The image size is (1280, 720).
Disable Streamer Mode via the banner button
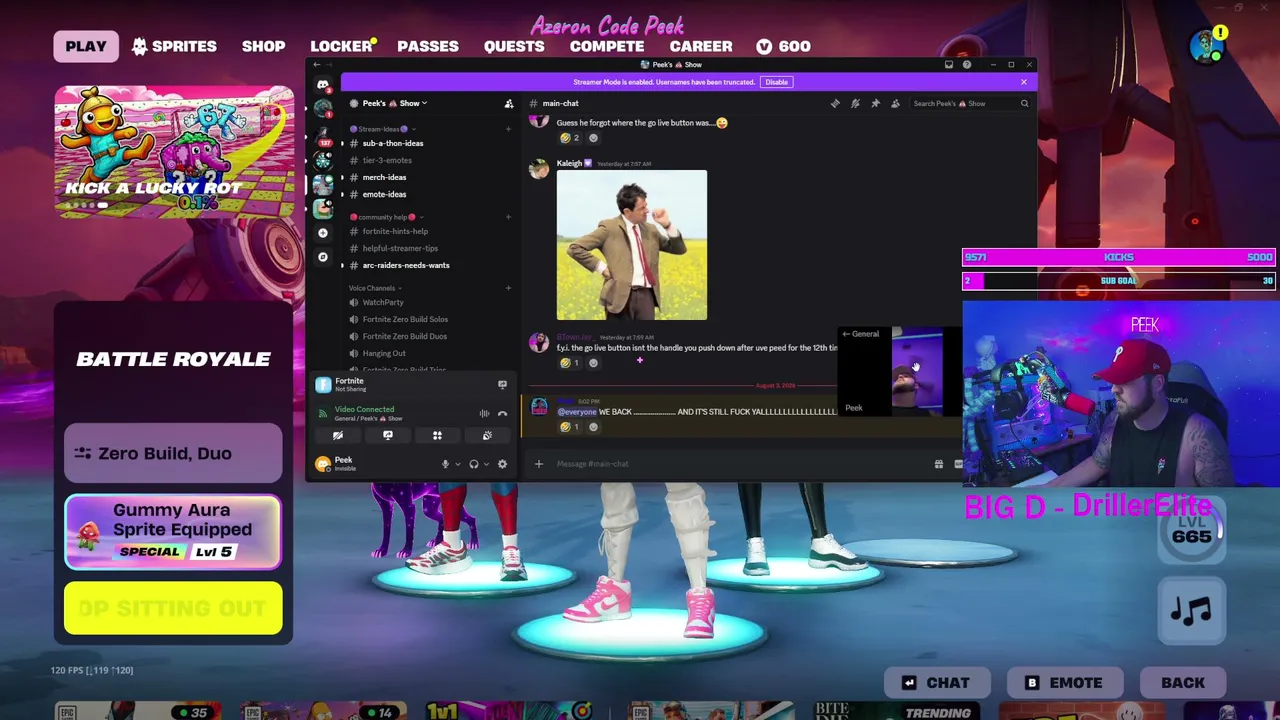[776, 82]
